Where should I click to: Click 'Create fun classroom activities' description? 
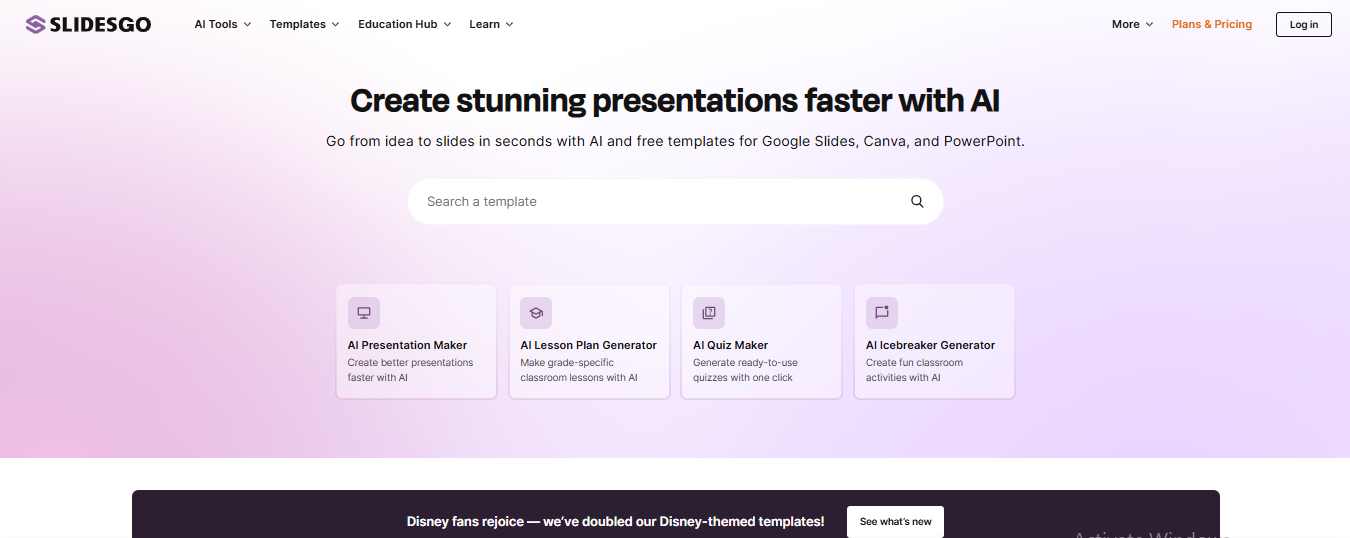pyautogui.click(x=914, y=370)
